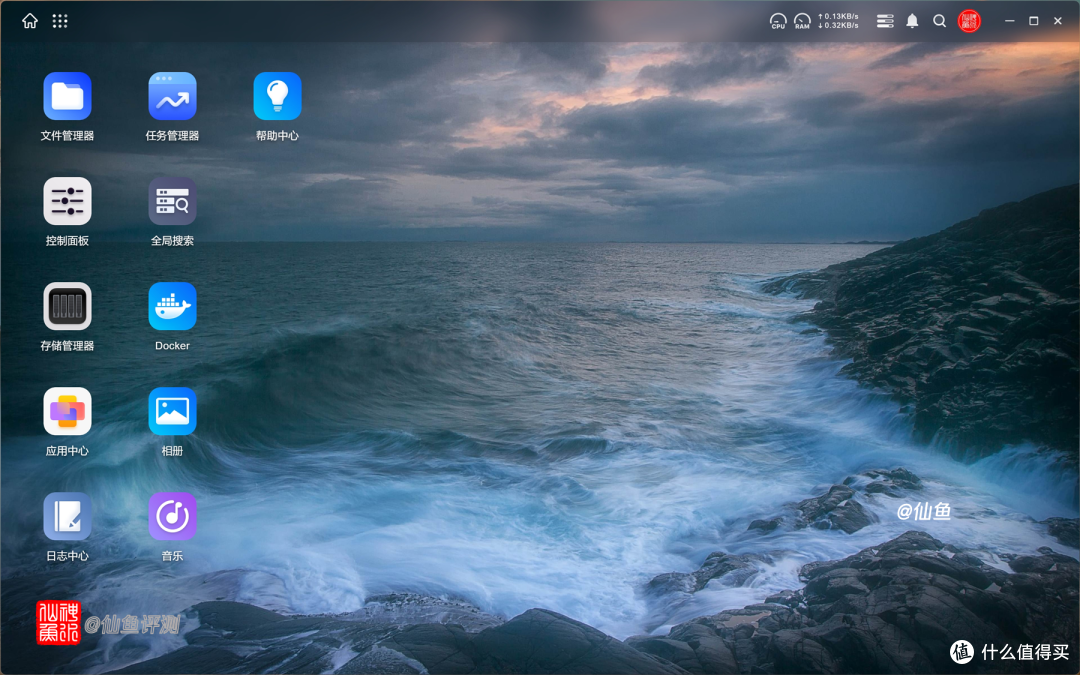Go to the home desktop icon

(x=30, y=21)
